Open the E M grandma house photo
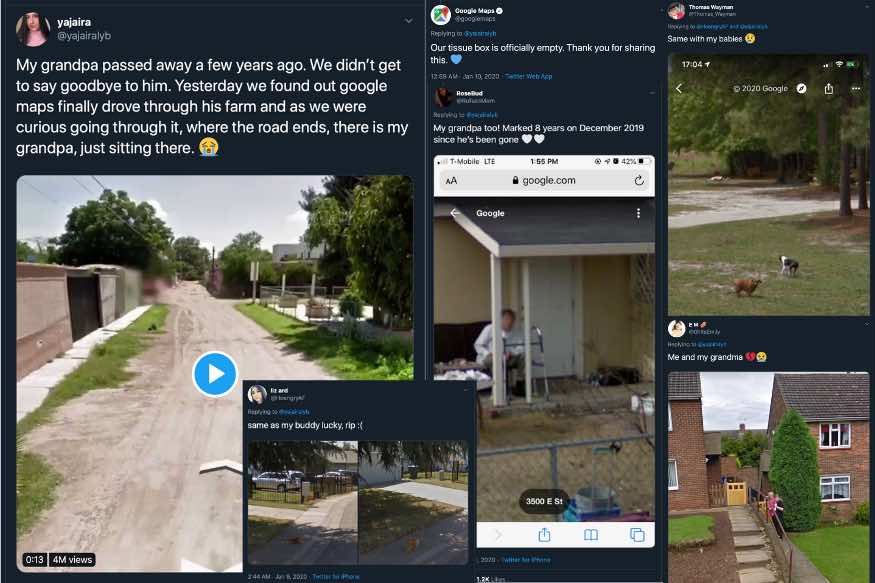The height and width of the screenshot is (583, 875). point(768,477)
